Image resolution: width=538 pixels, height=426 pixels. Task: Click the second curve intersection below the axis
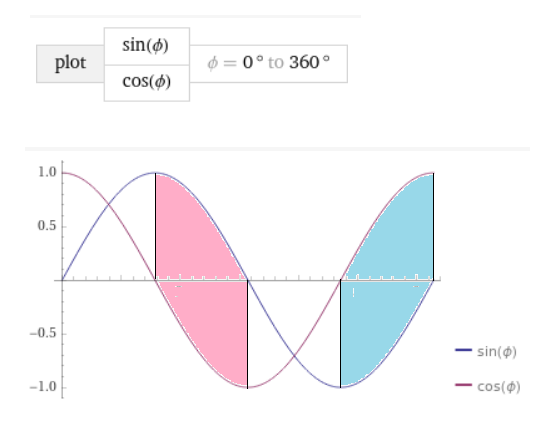(x=294, y=356)
